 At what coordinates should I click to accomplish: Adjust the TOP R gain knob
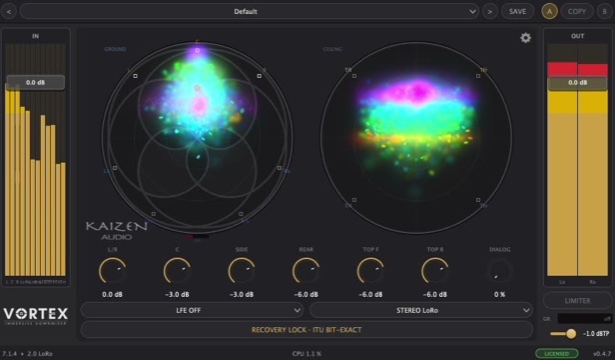point(435,271)
